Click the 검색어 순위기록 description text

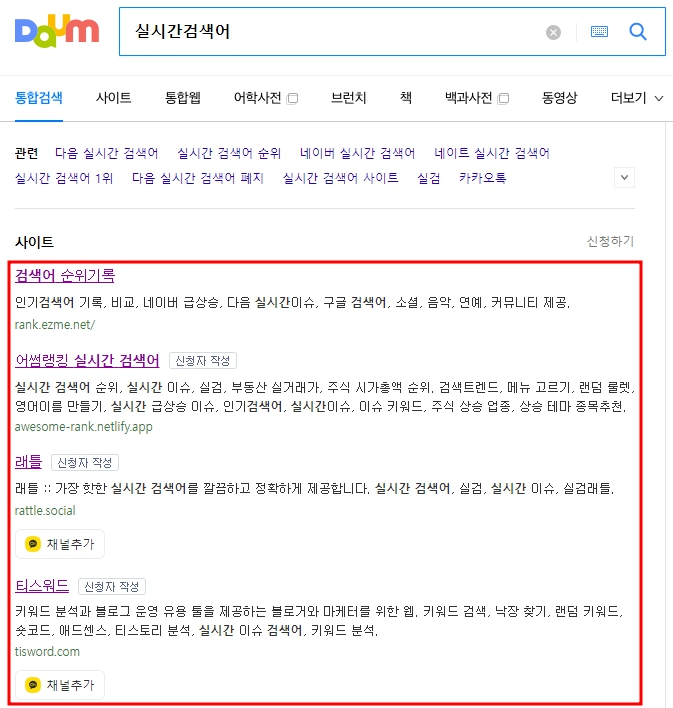(293, 302)
